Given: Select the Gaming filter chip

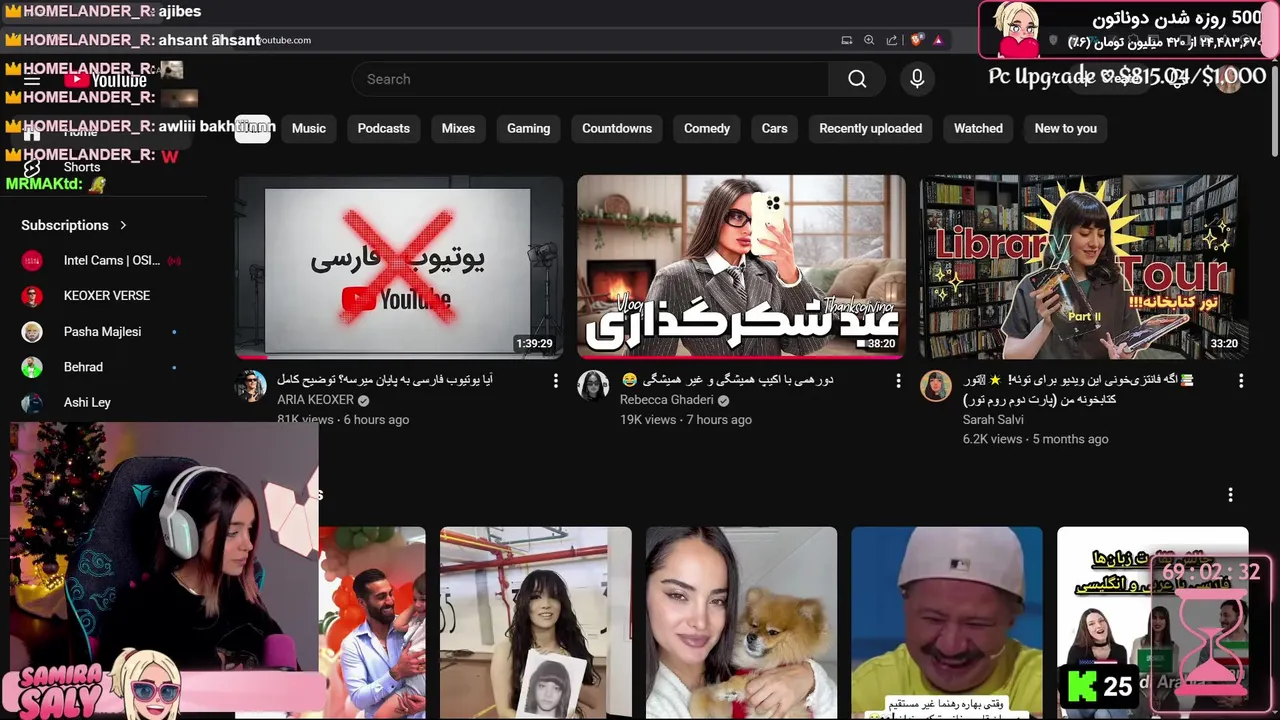Looking at the screenshot, I should (x=528, y=128).
